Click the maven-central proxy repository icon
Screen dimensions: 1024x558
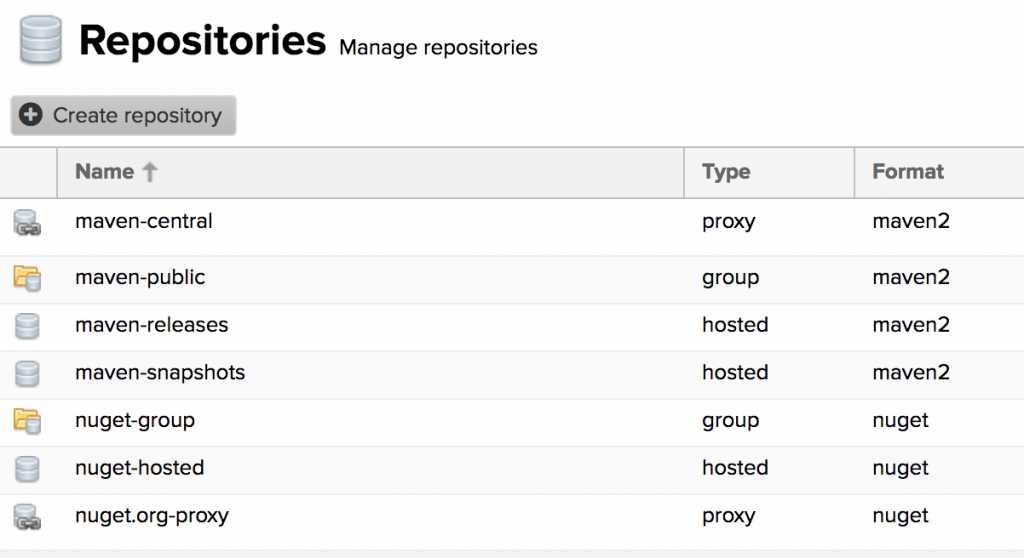pos(27,224)
